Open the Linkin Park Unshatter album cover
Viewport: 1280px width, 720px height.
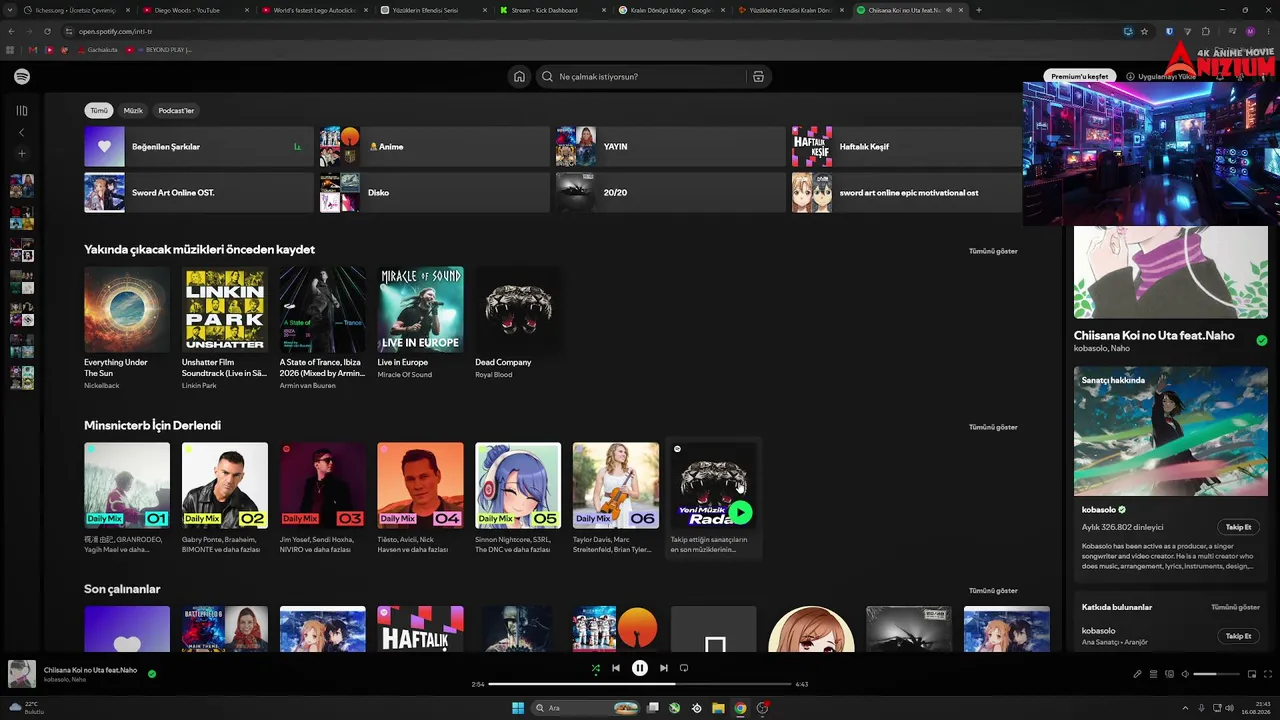225,310
